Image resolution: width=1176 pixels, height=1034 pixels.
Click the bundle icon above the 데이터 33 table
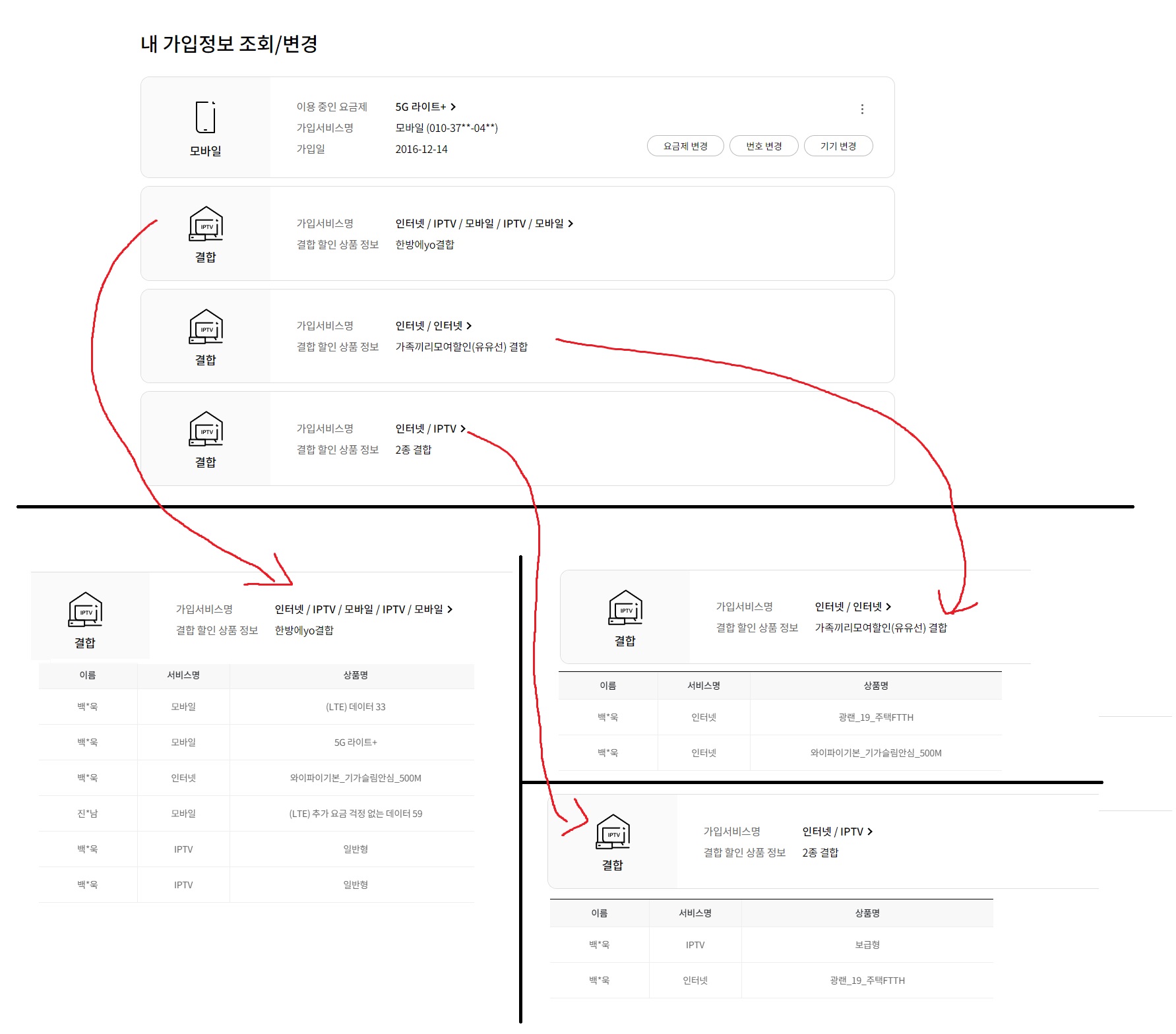coord(85,609)
